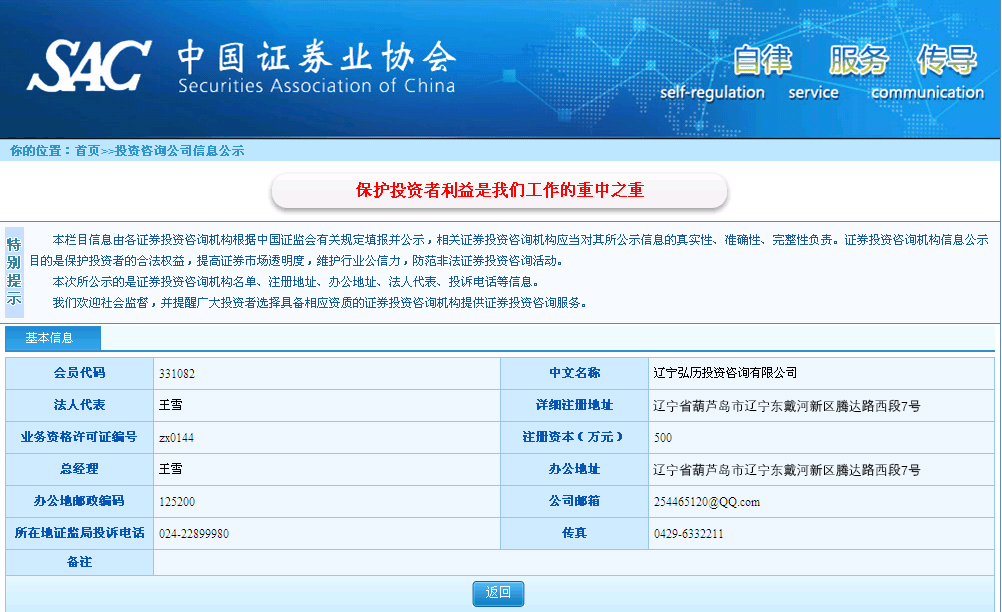This screenshot has width=1002, height=612.
Task: Click the 办公地邮政编码 label cell
Action: 79,501
